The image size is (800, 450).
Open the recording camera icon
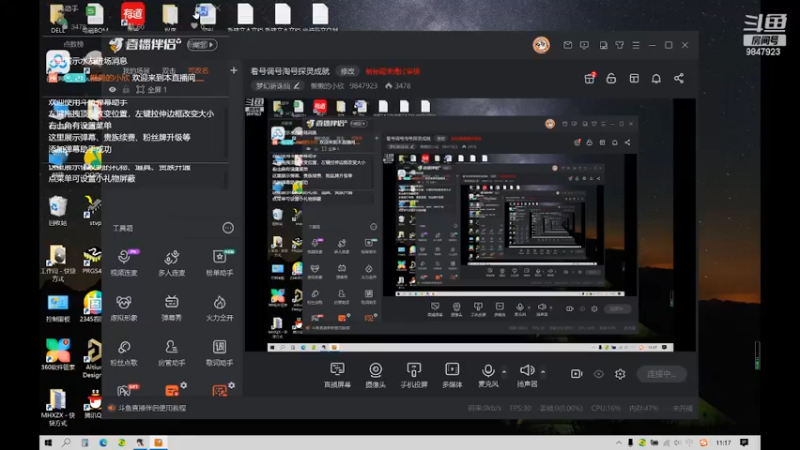(577, 374)
